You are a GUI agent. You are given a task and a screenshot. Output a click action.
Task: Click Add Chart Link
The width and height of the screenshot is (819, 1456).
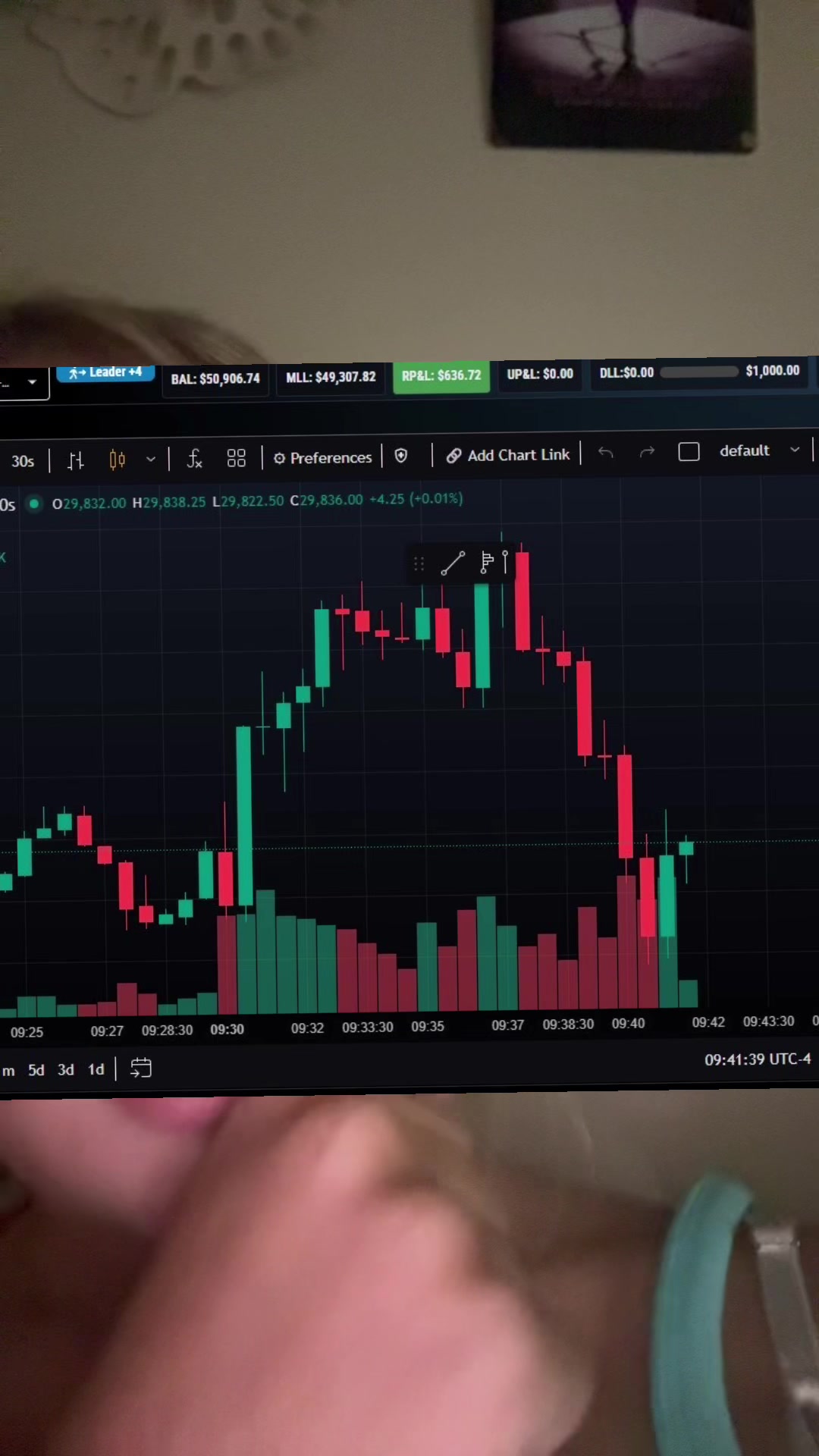508,455
